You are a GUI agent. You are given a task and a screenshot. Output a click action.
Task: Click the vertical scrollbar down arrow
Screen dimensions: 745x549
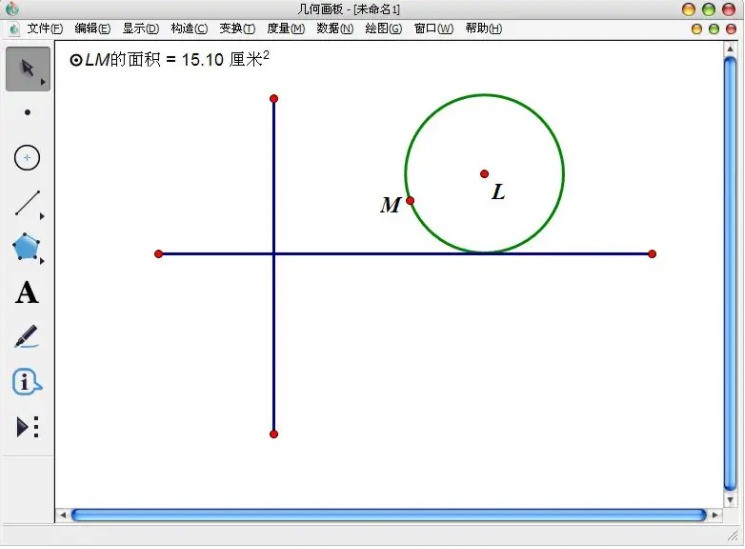[730, 498]
